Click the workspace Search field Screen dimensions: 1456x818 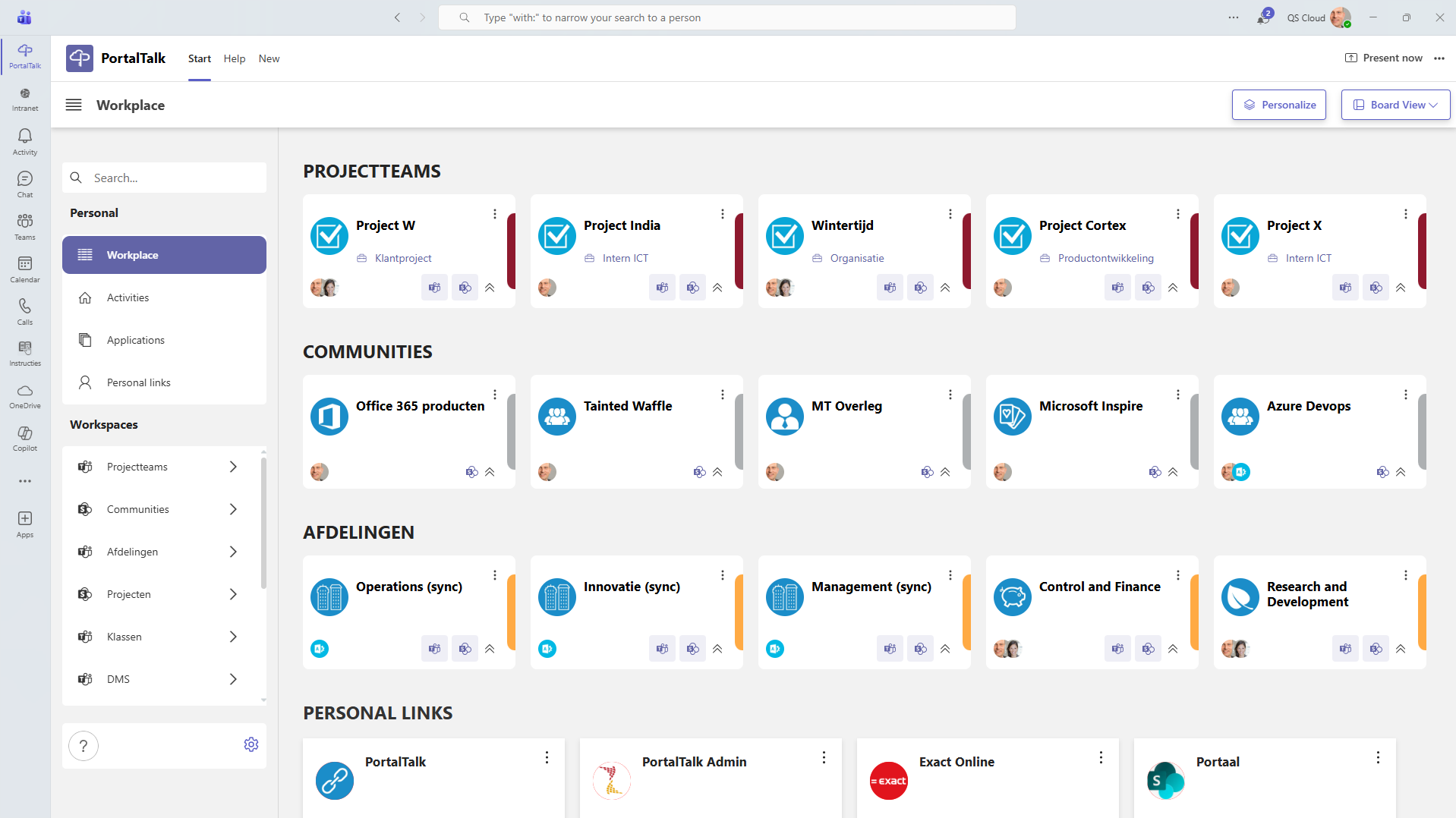175,178
